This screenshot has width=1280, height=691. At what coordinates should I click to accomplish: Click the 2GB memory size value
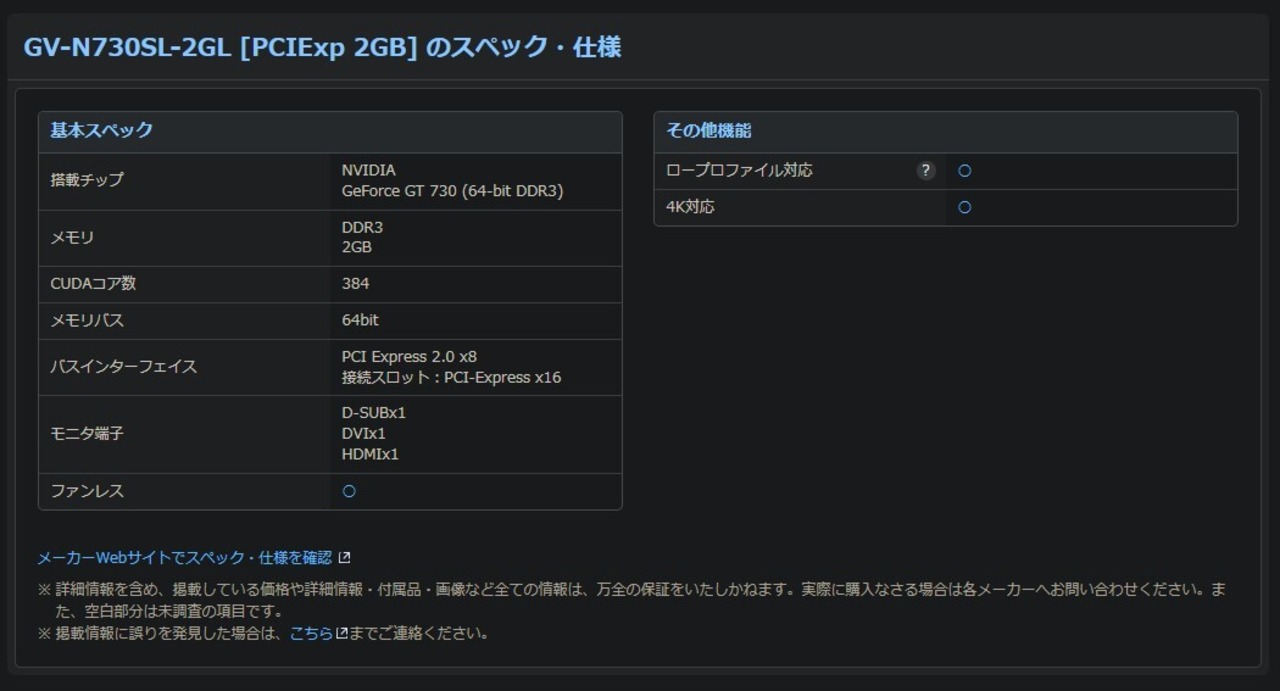click(x=357, y=247)
